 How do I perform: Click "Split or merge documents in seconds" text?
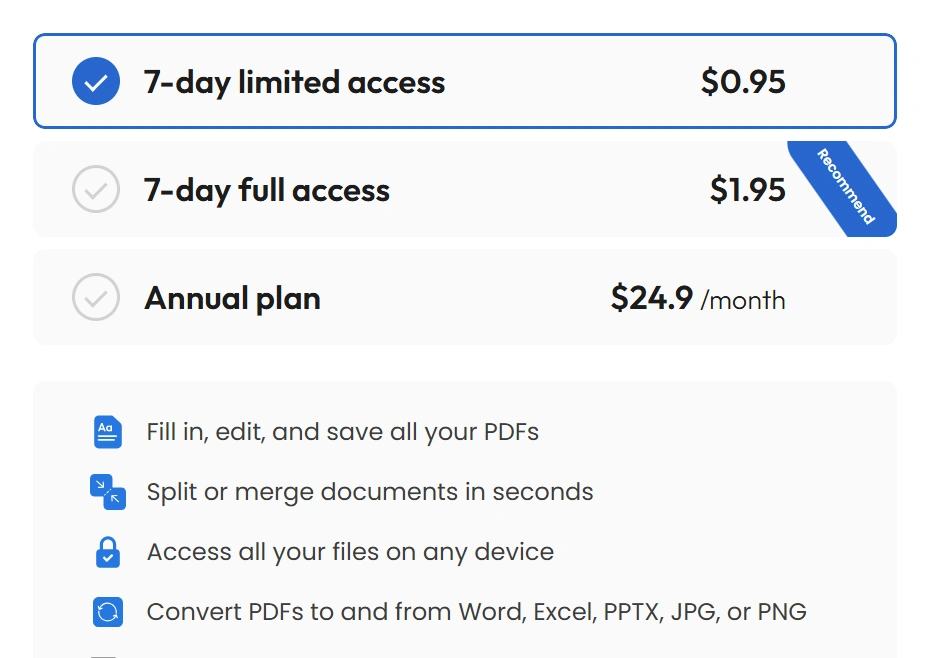coord(370,492)
